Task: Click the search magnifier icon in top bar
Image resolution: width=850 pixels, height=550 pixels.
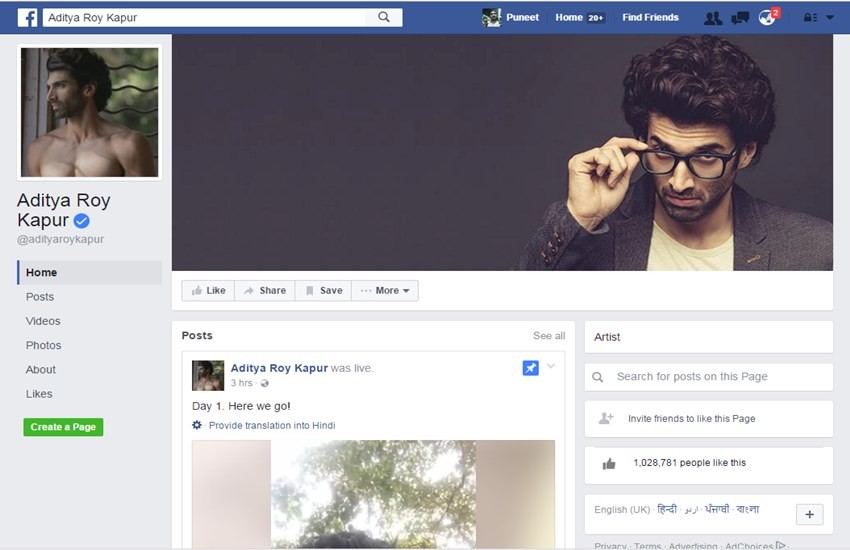Action: tap(384, 17)
